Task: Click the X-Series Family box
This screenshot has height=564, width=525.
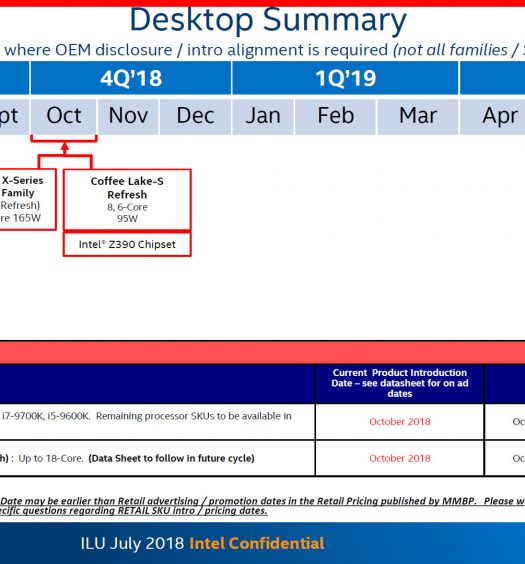Action: pyautogui.click(x=28, y=199)
